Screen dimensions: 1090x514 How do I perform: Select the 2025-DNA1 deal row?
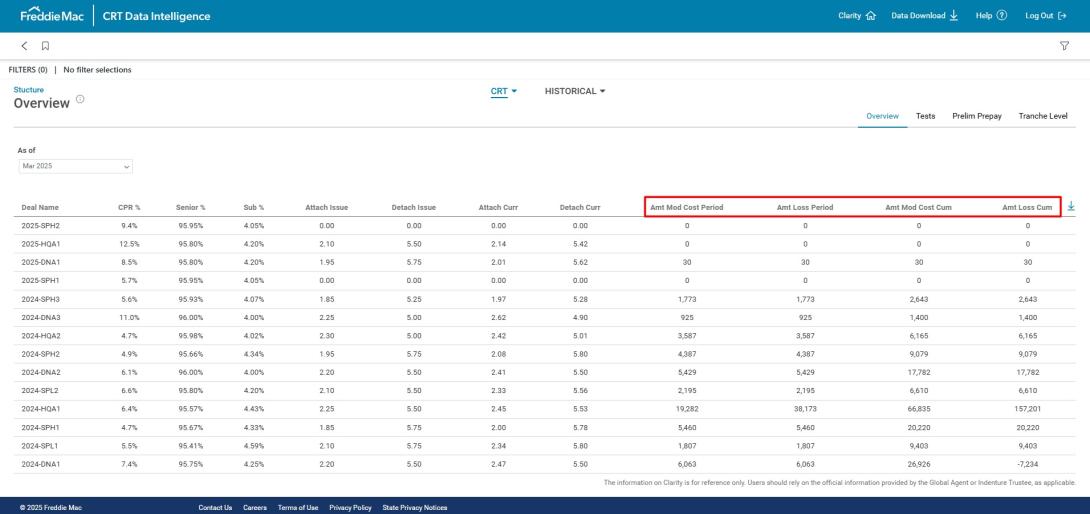click(544, 262)
